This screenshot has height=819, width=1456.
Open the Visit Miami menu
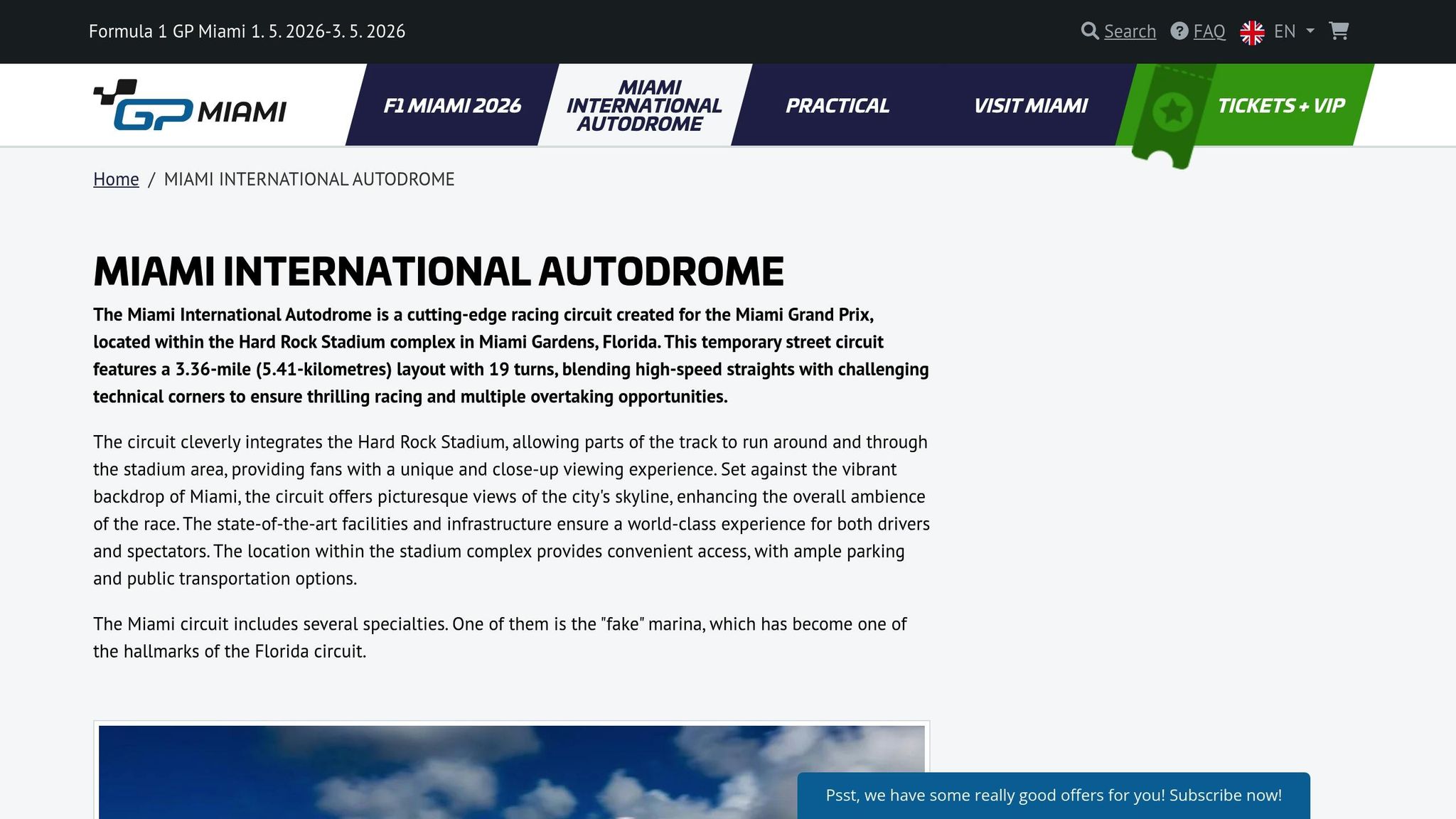(1030, 105)
